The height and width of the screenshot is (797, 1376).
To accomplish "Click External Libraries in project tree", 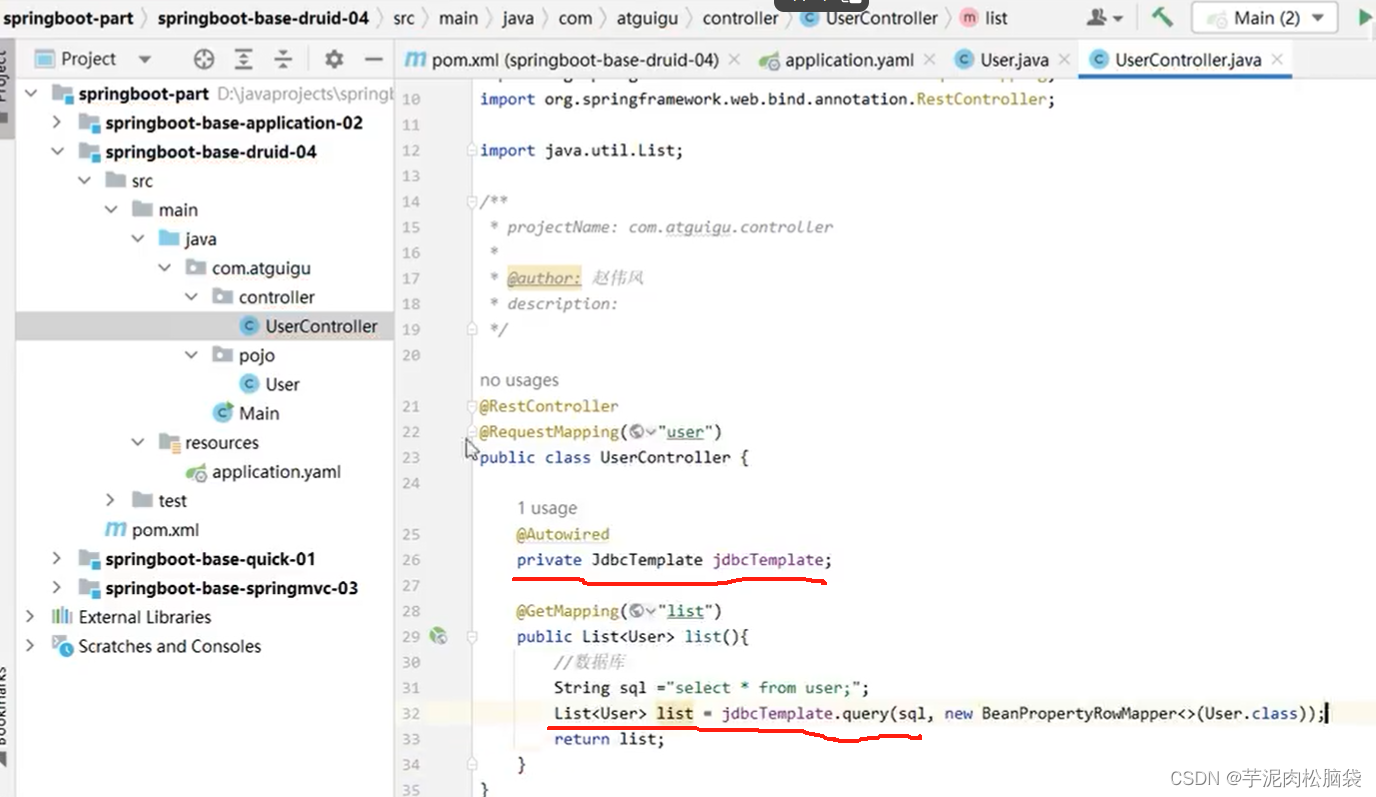I will click(x=145, y=617).
